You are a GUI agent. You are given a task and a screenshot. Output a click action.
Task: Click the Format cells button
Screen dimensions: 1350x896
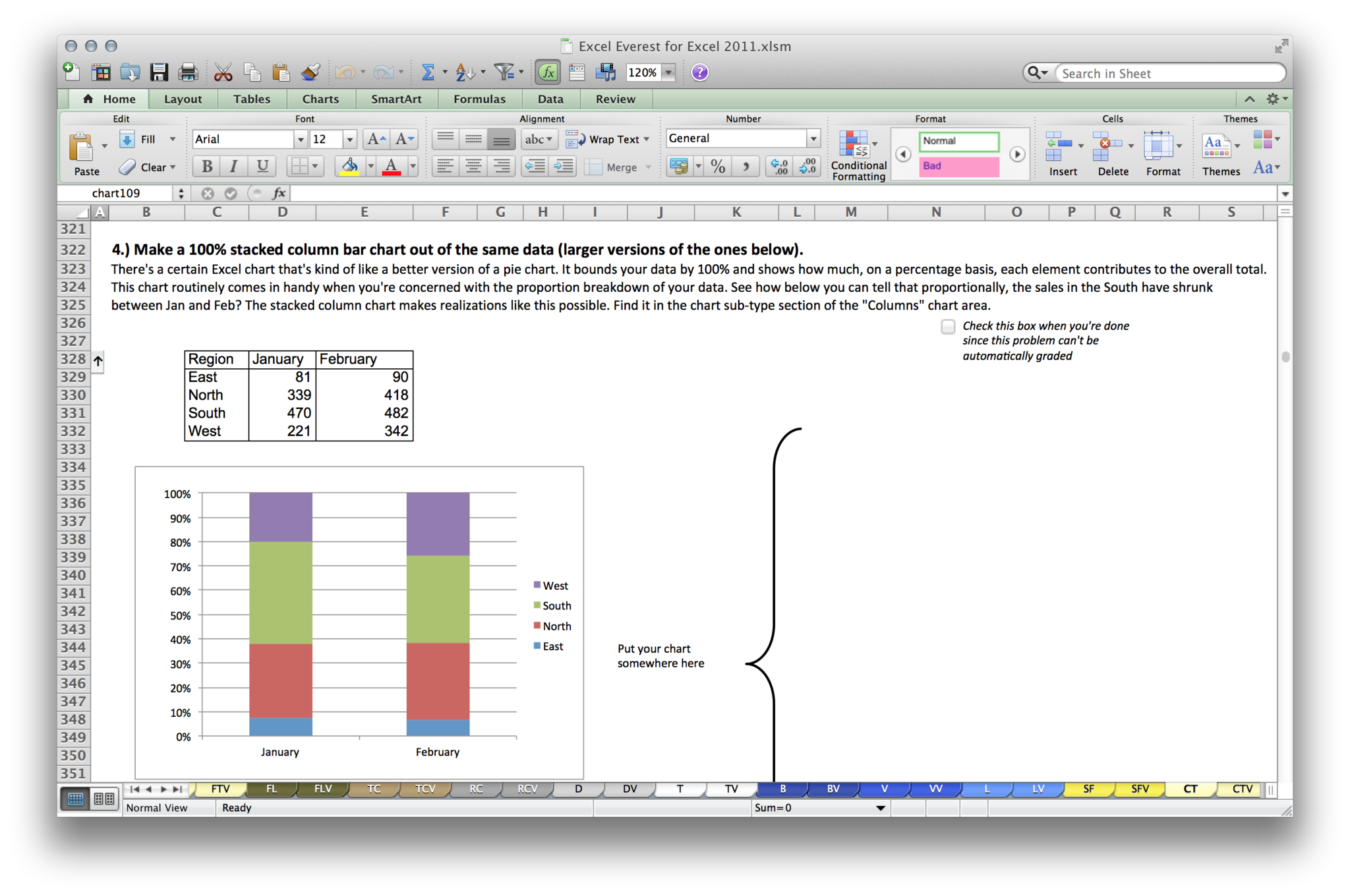point(1163,154)
